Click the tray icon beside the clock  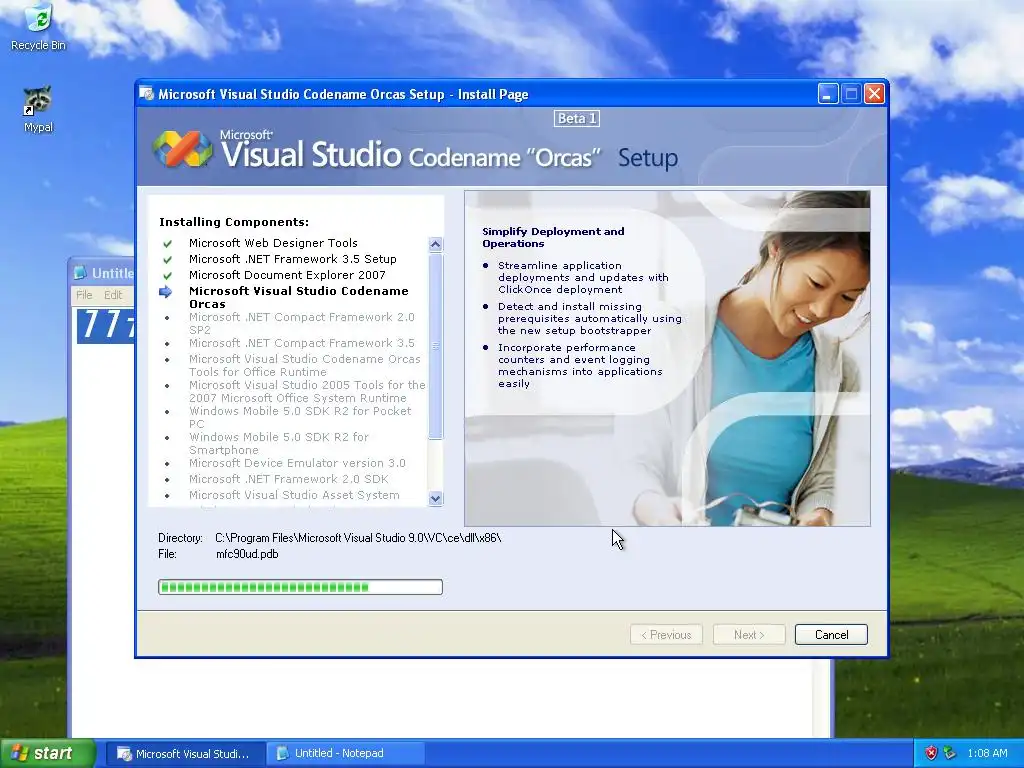(950, 753)
